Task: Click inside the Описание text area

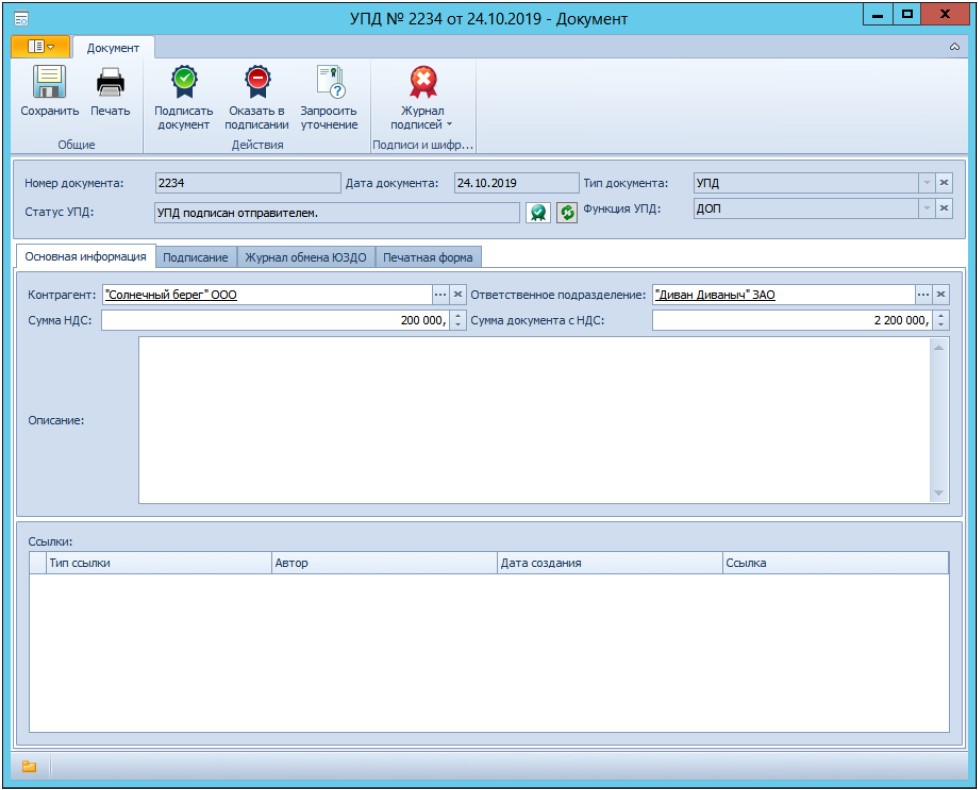Action: pyautogui.click(x=534, y=420)
